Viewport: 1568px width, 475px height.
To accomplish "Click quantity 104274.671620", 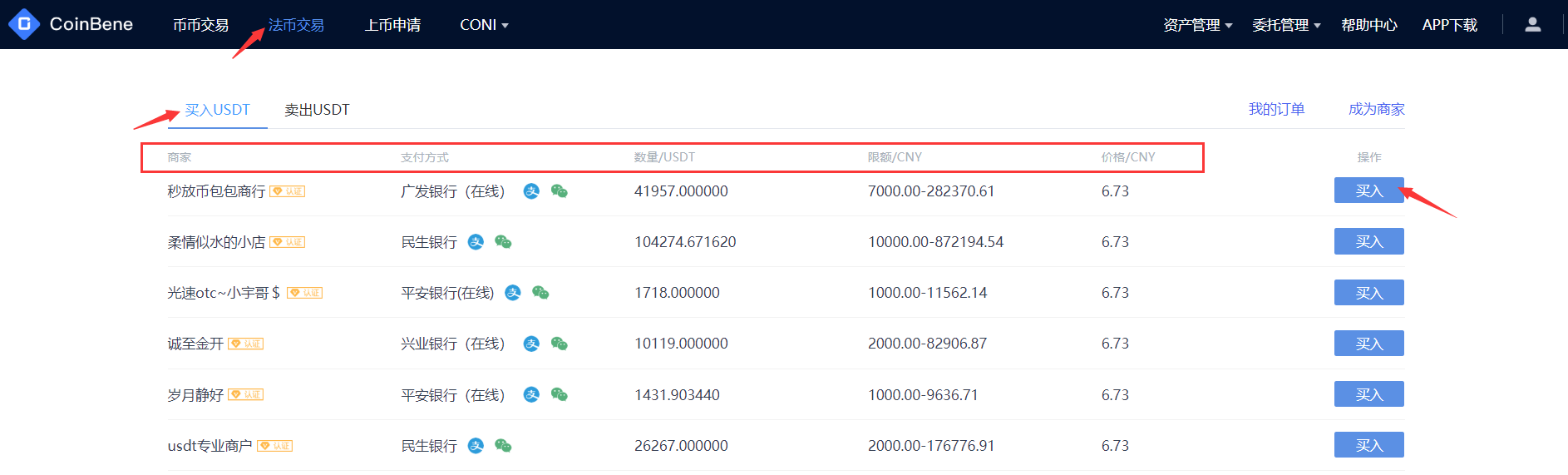I will tap(685, 242).
